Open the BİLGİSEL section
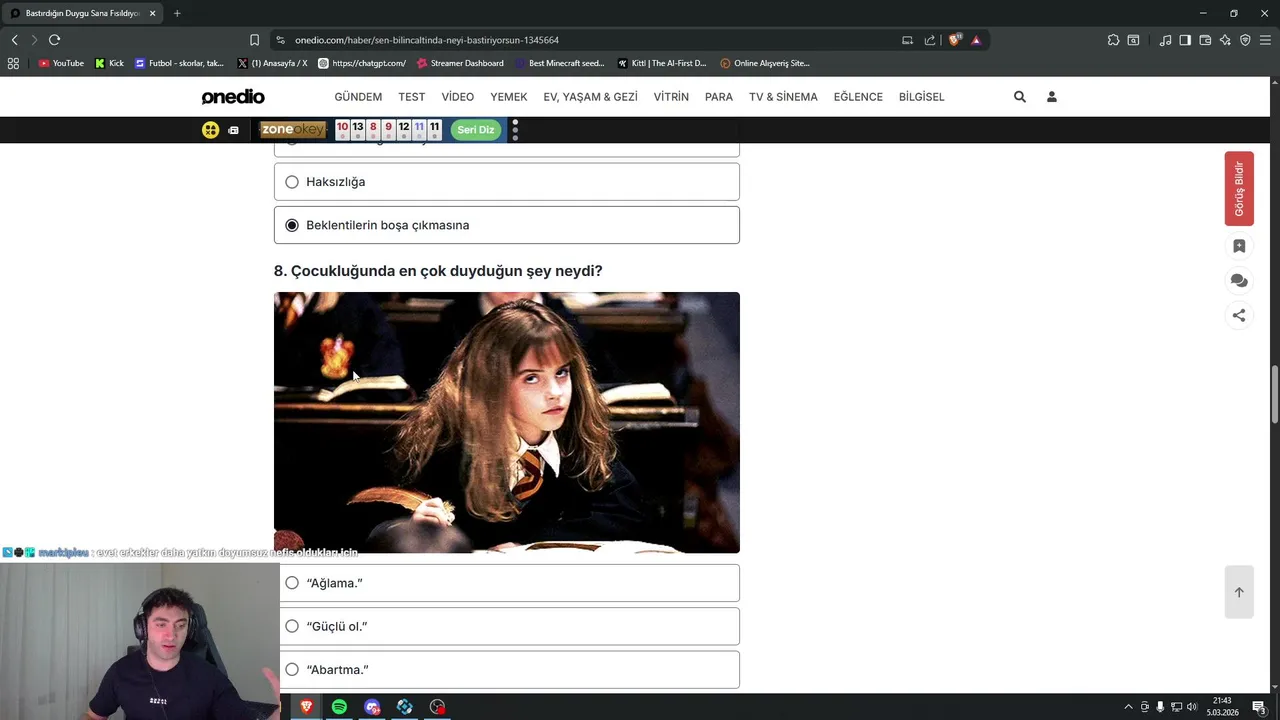Screen dimensions: 1280x720 tap(922, 97)
